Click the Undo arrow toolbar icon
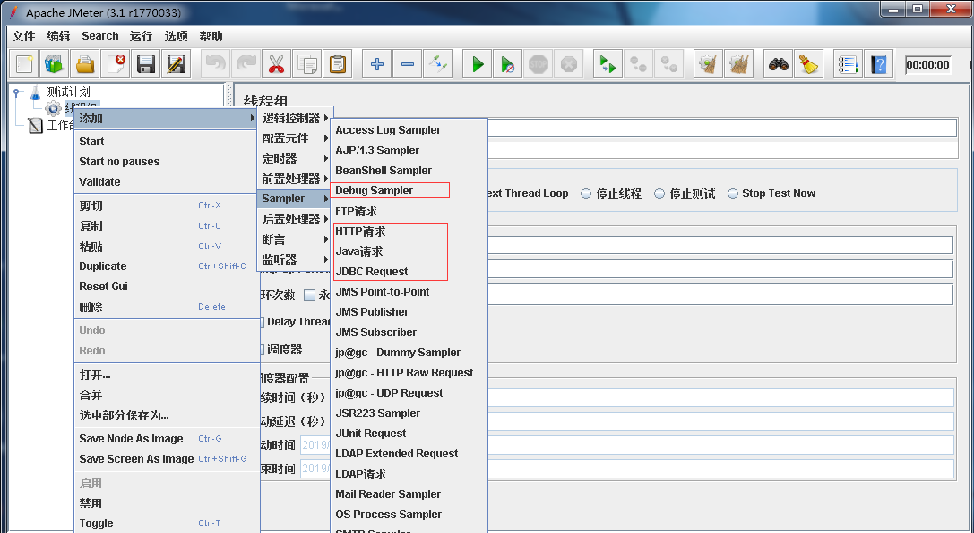This screenshot has height=533, width=974. click(x=216, y=64)
